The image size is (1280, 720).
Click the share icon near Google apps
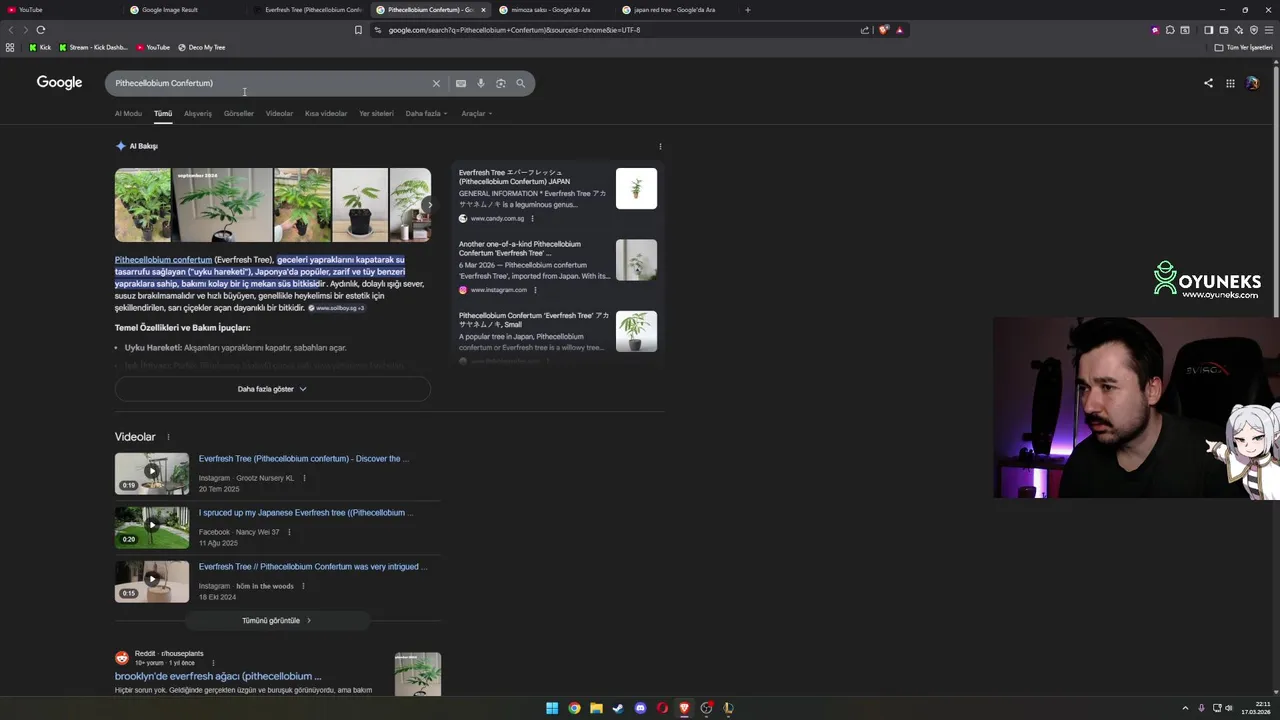click(x=1208, y=83)
